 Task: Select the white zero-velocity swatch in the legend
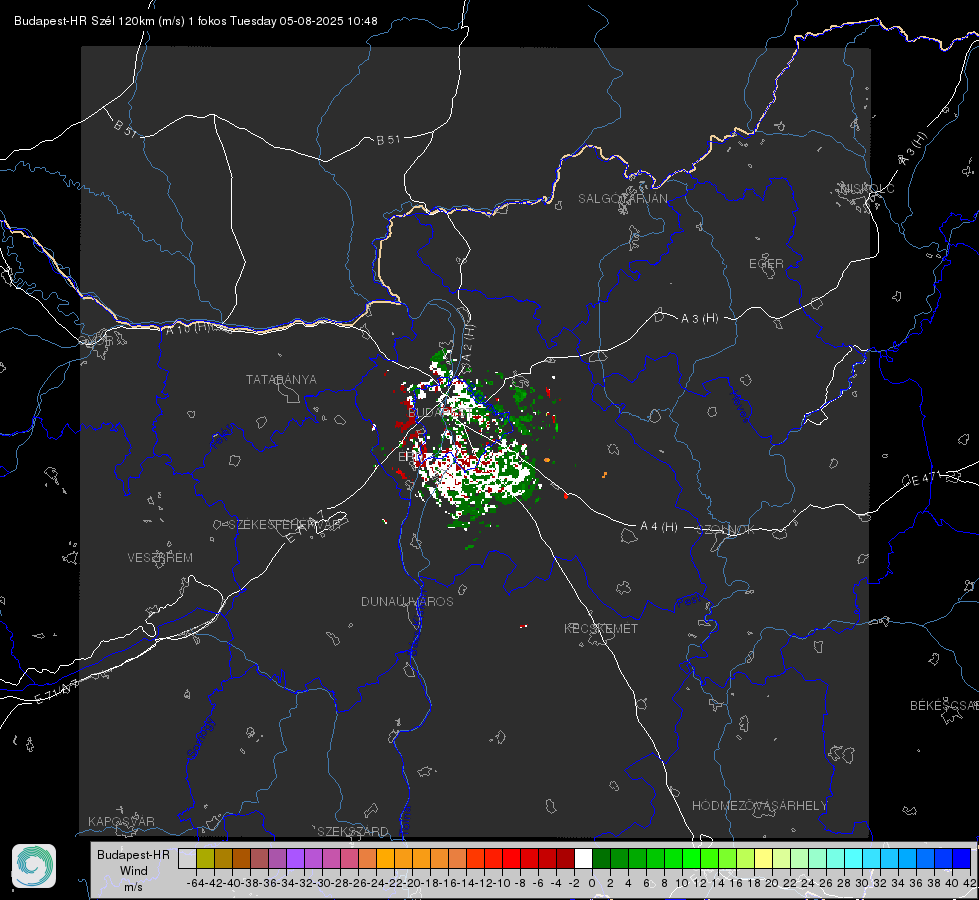pos(583,859)
